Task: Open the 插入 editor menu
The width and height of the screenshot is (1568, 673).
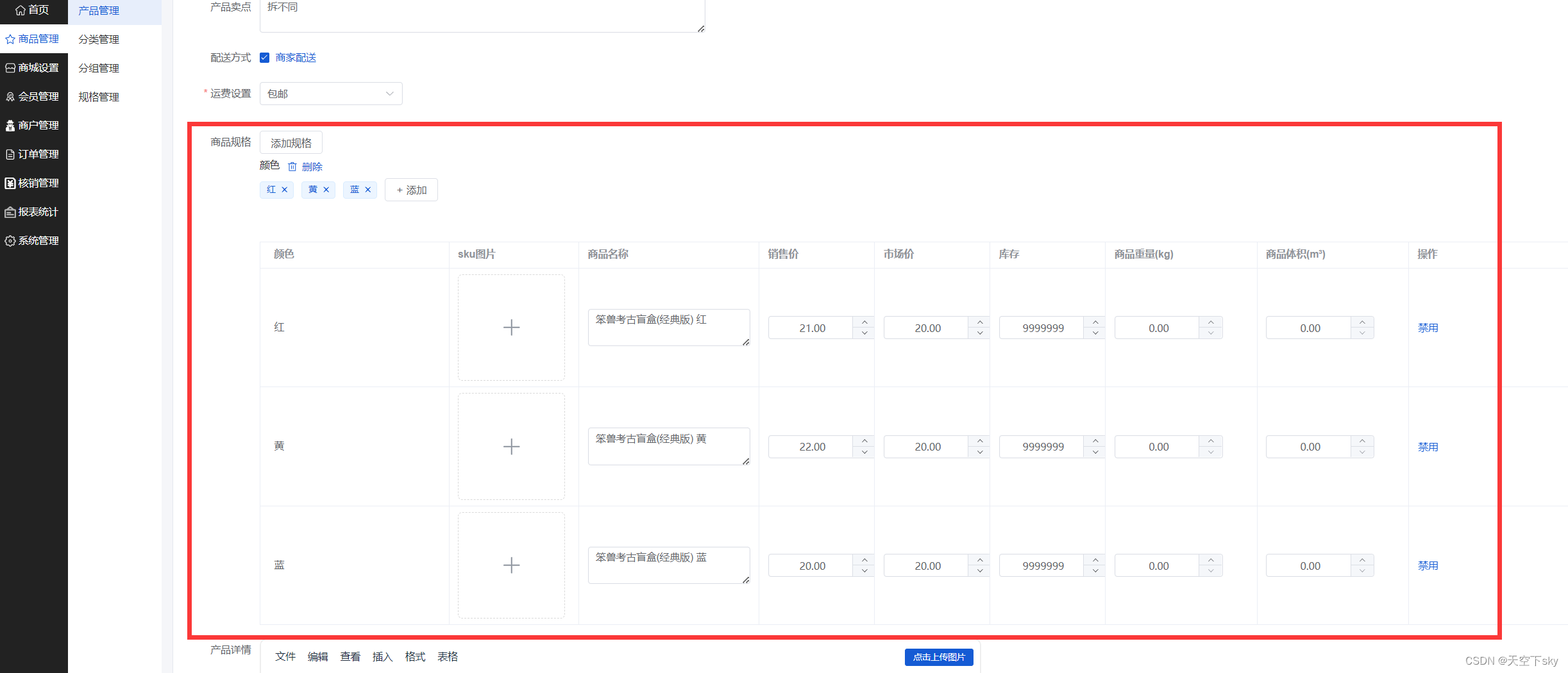Action: (x=383, y=657)
